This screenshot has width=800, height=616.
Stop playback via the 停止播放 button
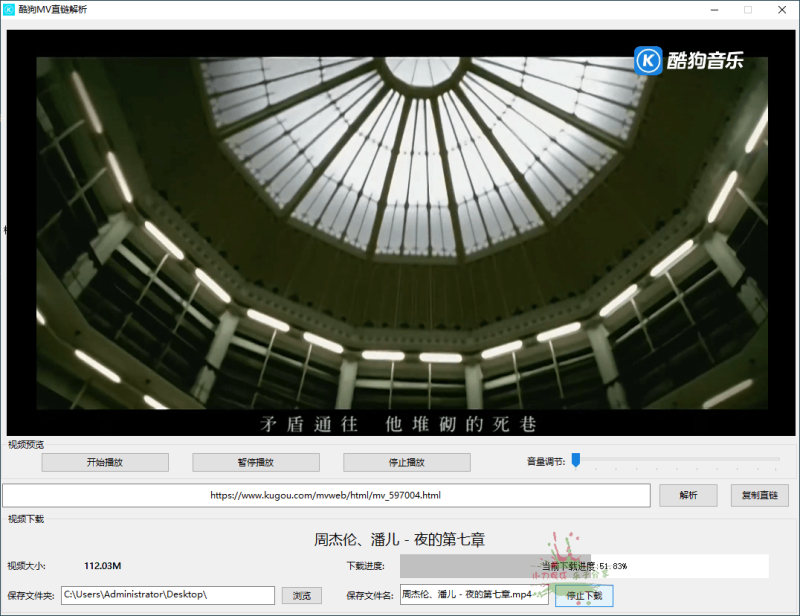coord(405,462)
